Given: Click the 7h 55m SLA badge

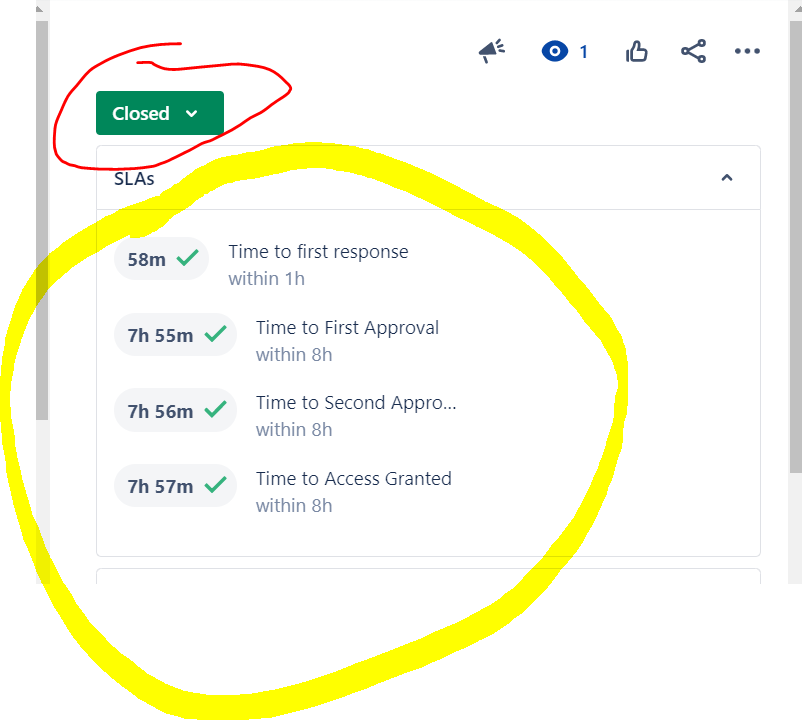Looking at the screenshot, I should pos(175,335).
